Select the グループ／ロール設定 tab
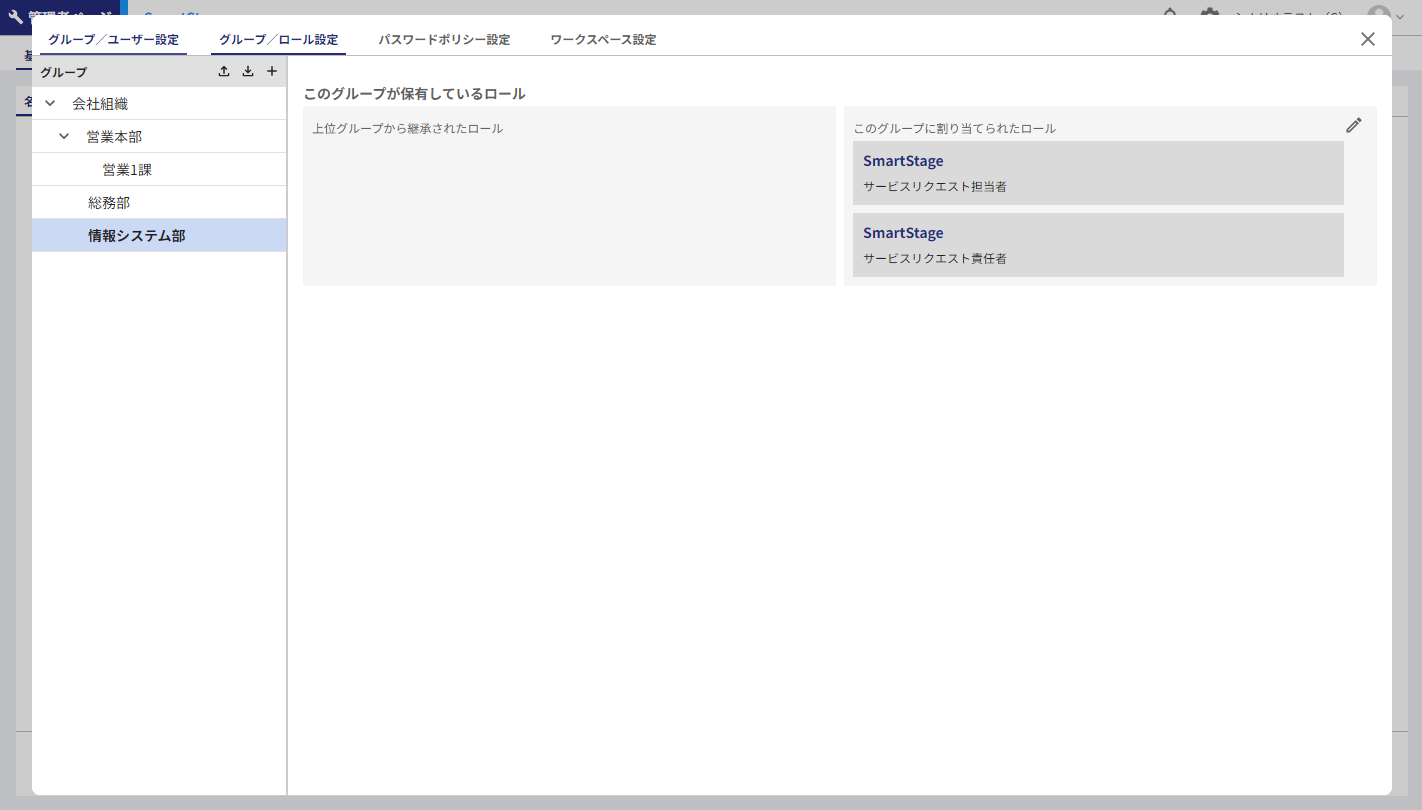Screen dimensions: 1422x810 (x=278, y=40)
